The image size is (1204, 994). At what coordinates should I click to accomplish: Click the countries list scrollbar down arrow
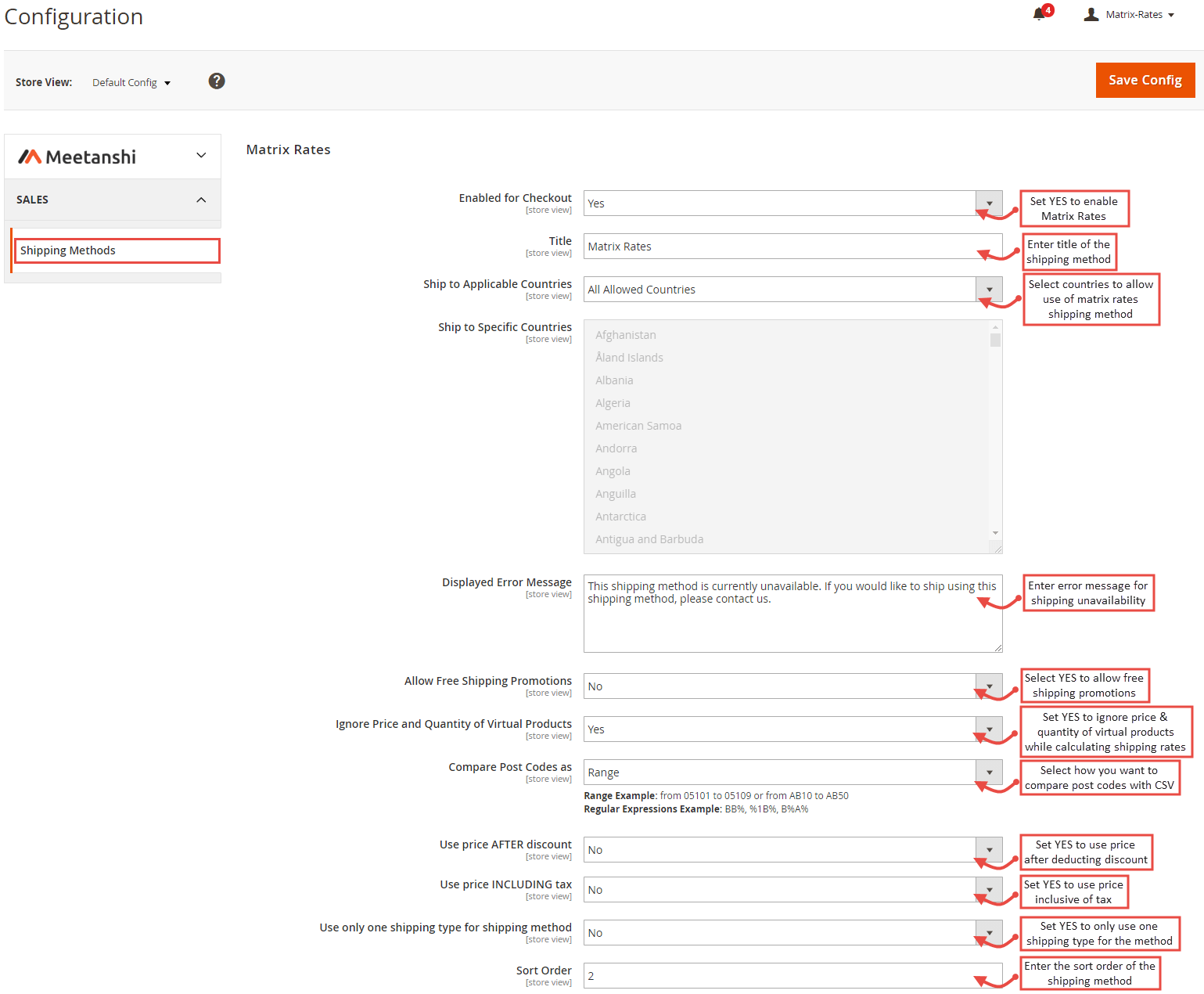[995, 533]
